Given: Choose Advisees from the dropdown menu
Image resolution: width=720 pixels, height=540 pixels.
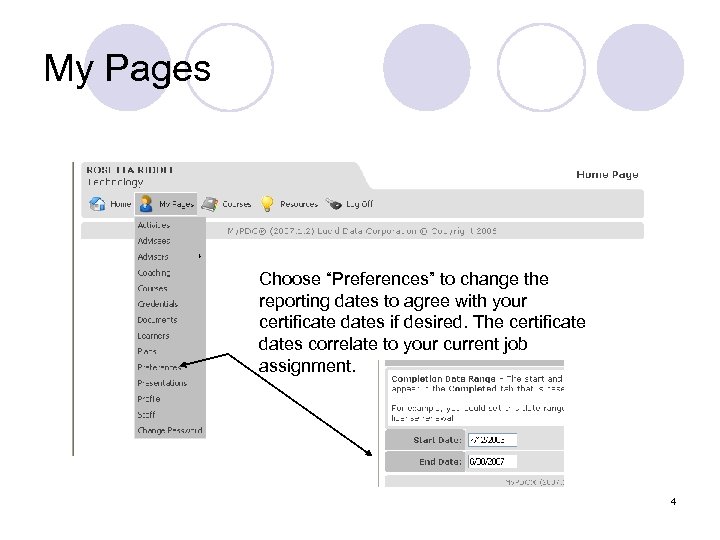Looking at the screenshot, I should coord(154,241).
